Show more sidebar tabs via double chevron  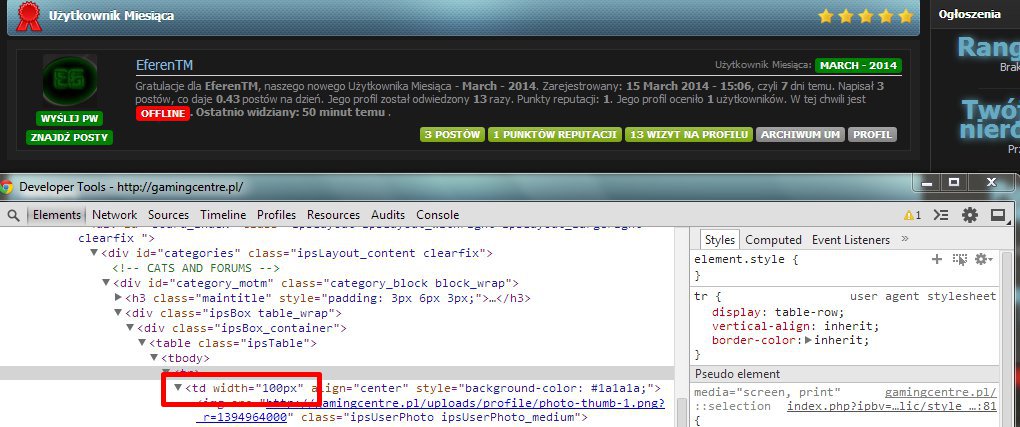pos(904,240)
